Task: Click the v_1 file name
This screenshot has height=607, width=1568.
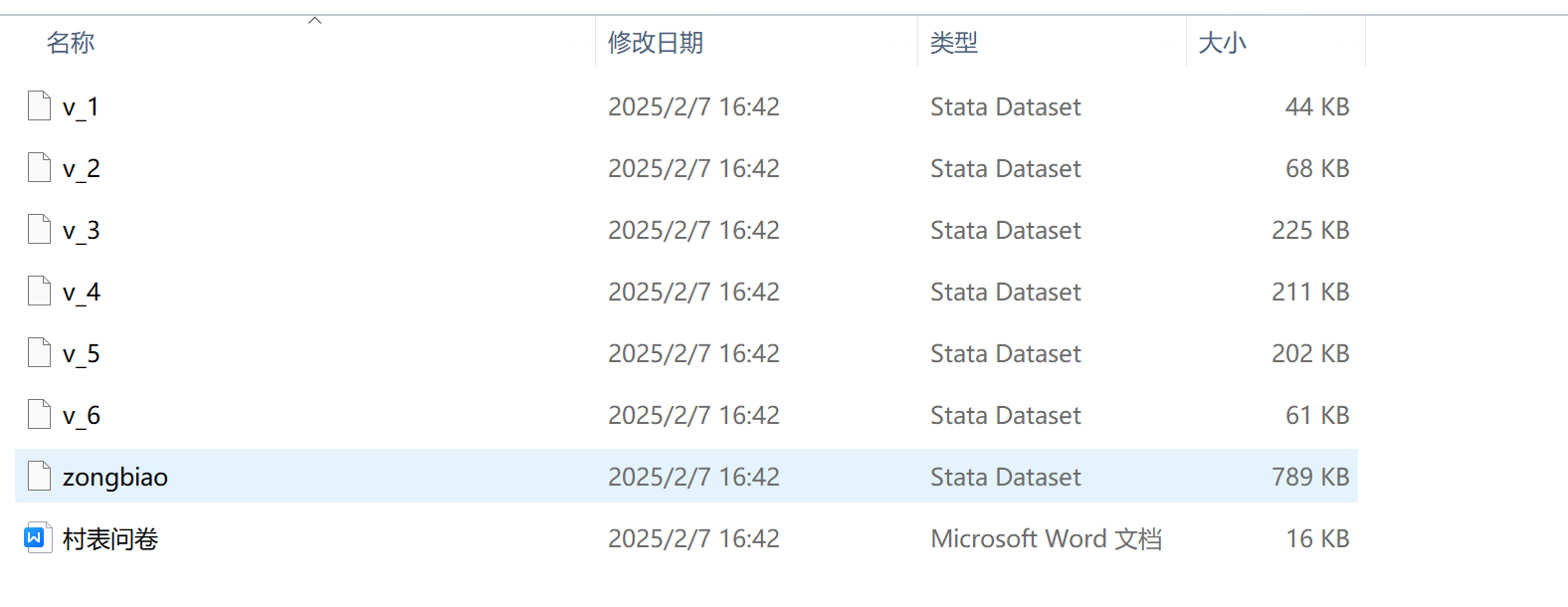Action: (81, 107)
